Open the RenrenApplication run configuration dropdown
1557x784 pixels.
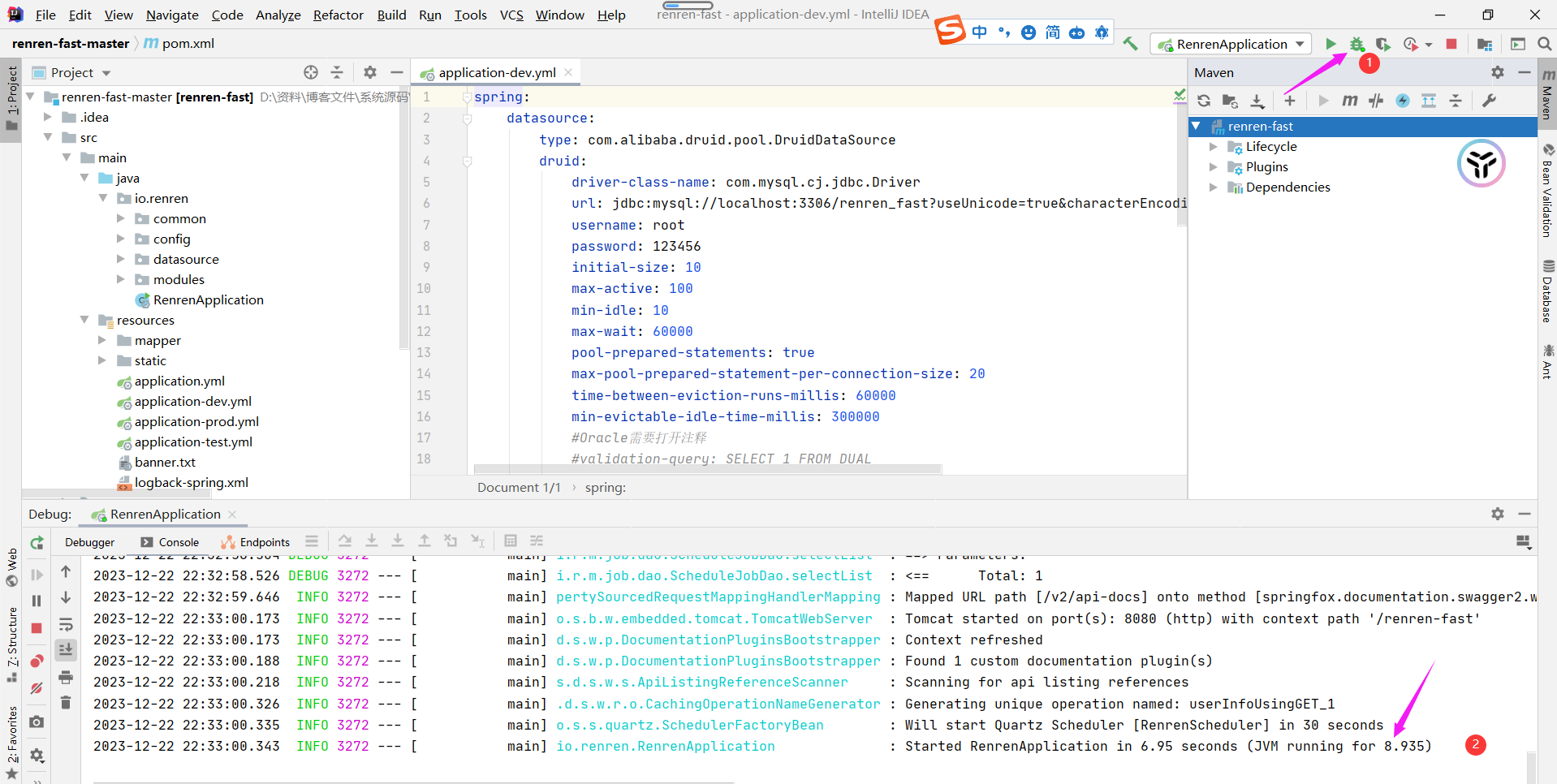click(x=1231, y=44)
